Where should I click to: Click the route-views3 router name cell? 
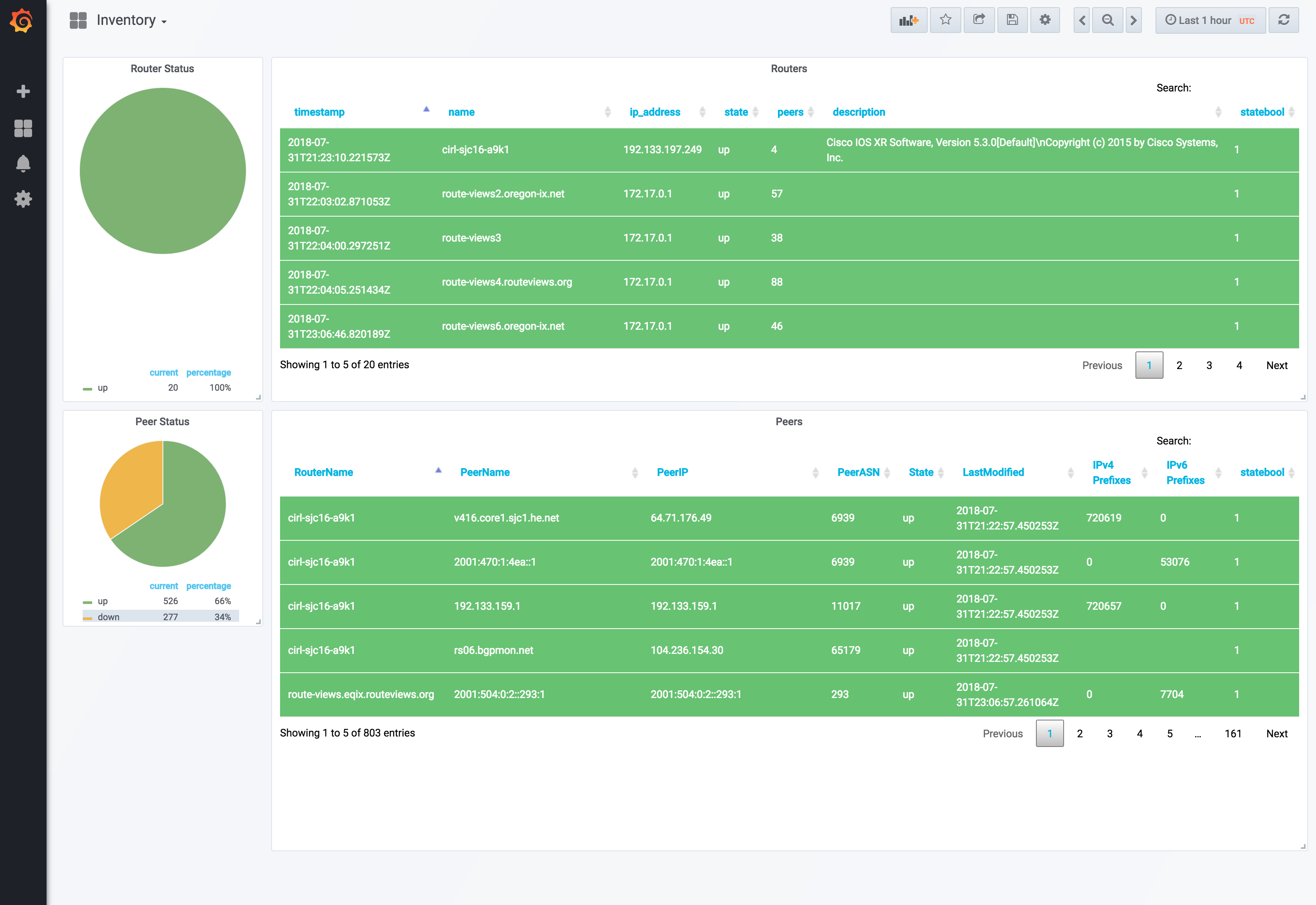[x=471, y=238]
